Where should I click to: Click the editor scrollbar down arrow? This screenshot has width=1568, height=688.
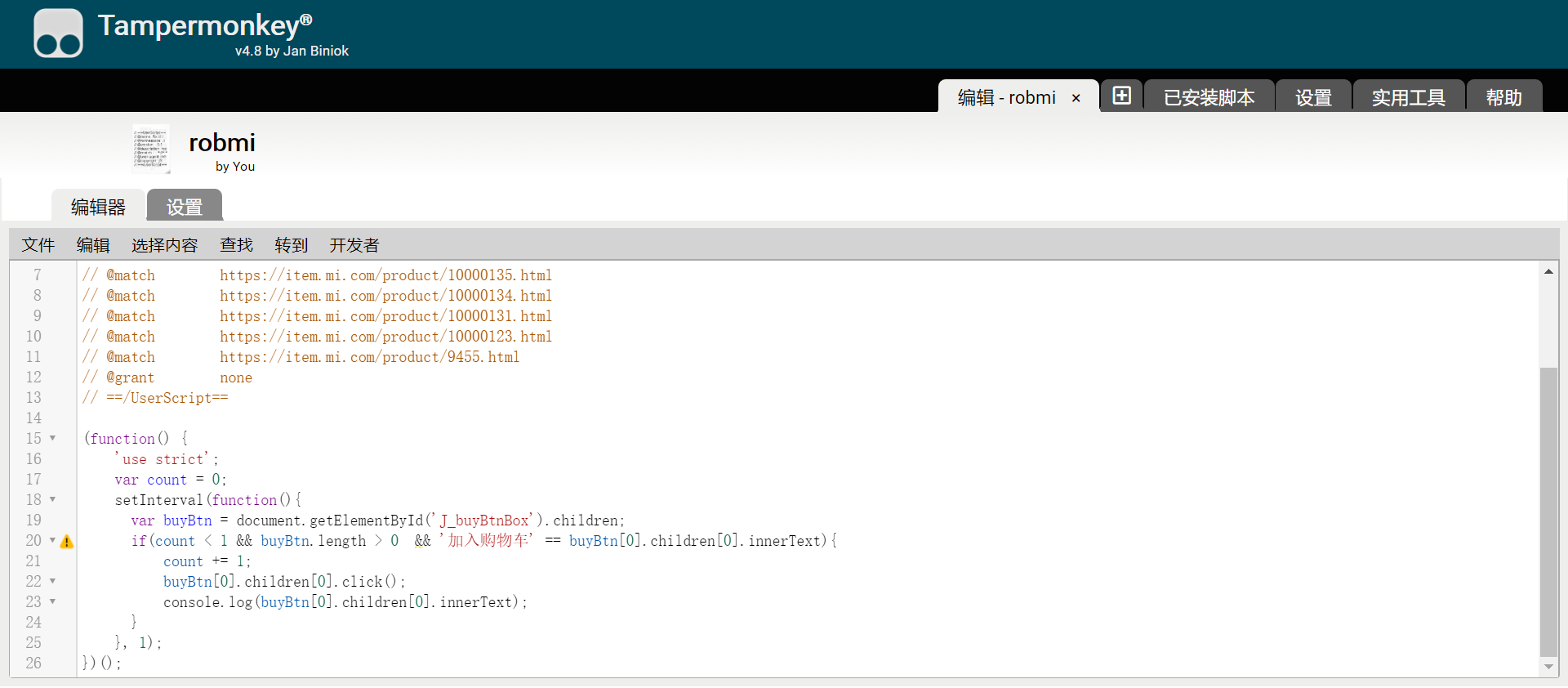click(x=1548, y=667)
